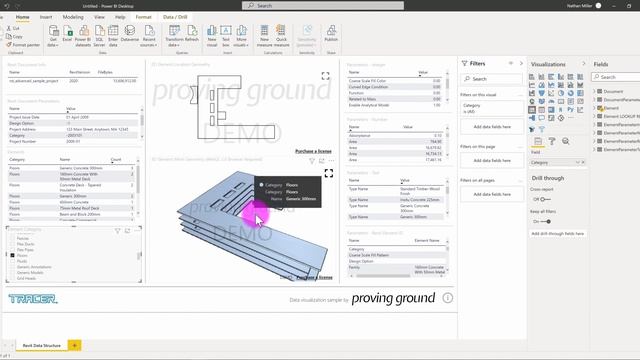The width and height of the screenshot is (640, 360).
Task: Expand the Element table in Fields
Action: pyautogui.click(x=594, y=108)
